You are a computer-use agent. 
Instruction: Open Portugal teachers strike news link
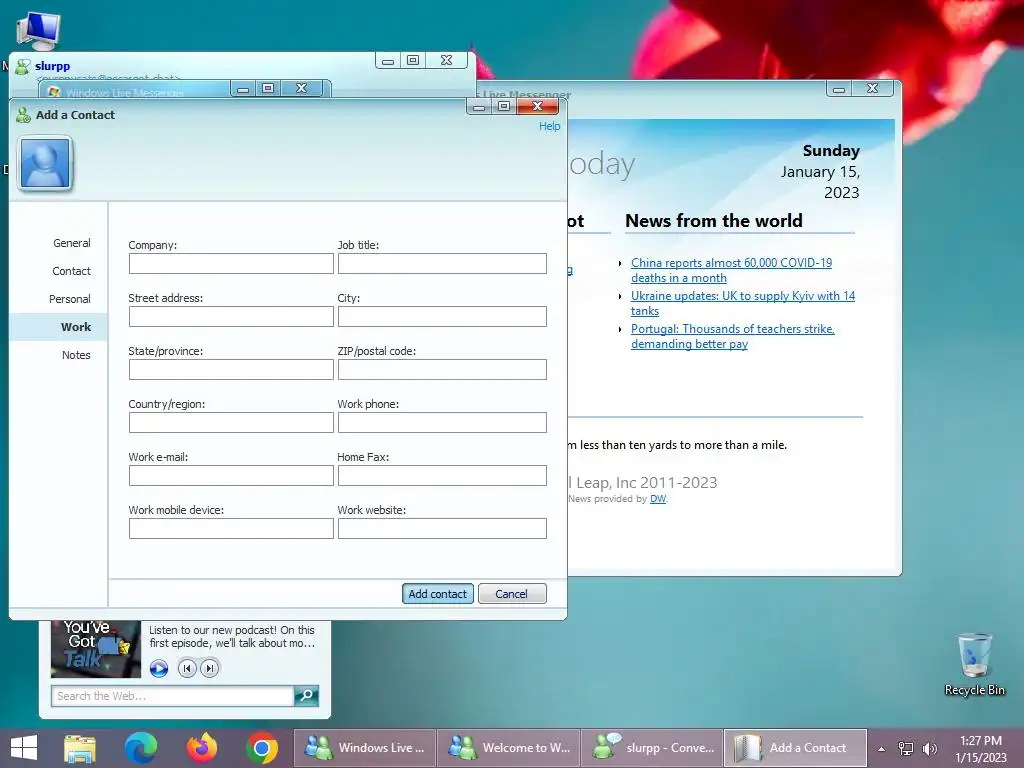[733, 336]
